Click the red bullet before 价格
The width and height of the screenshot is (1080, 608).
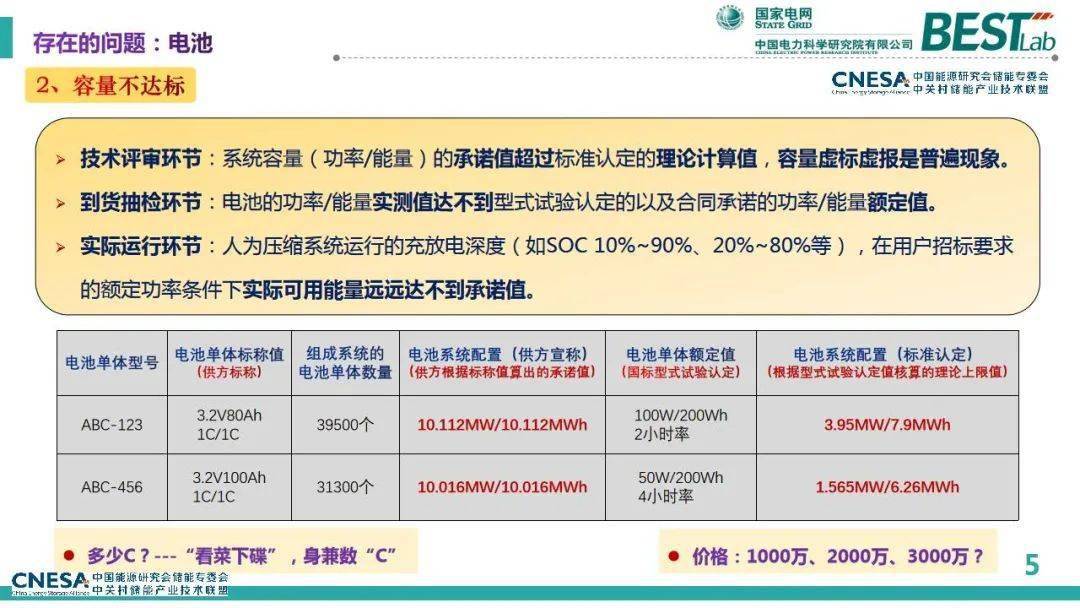tap(674, 555)
